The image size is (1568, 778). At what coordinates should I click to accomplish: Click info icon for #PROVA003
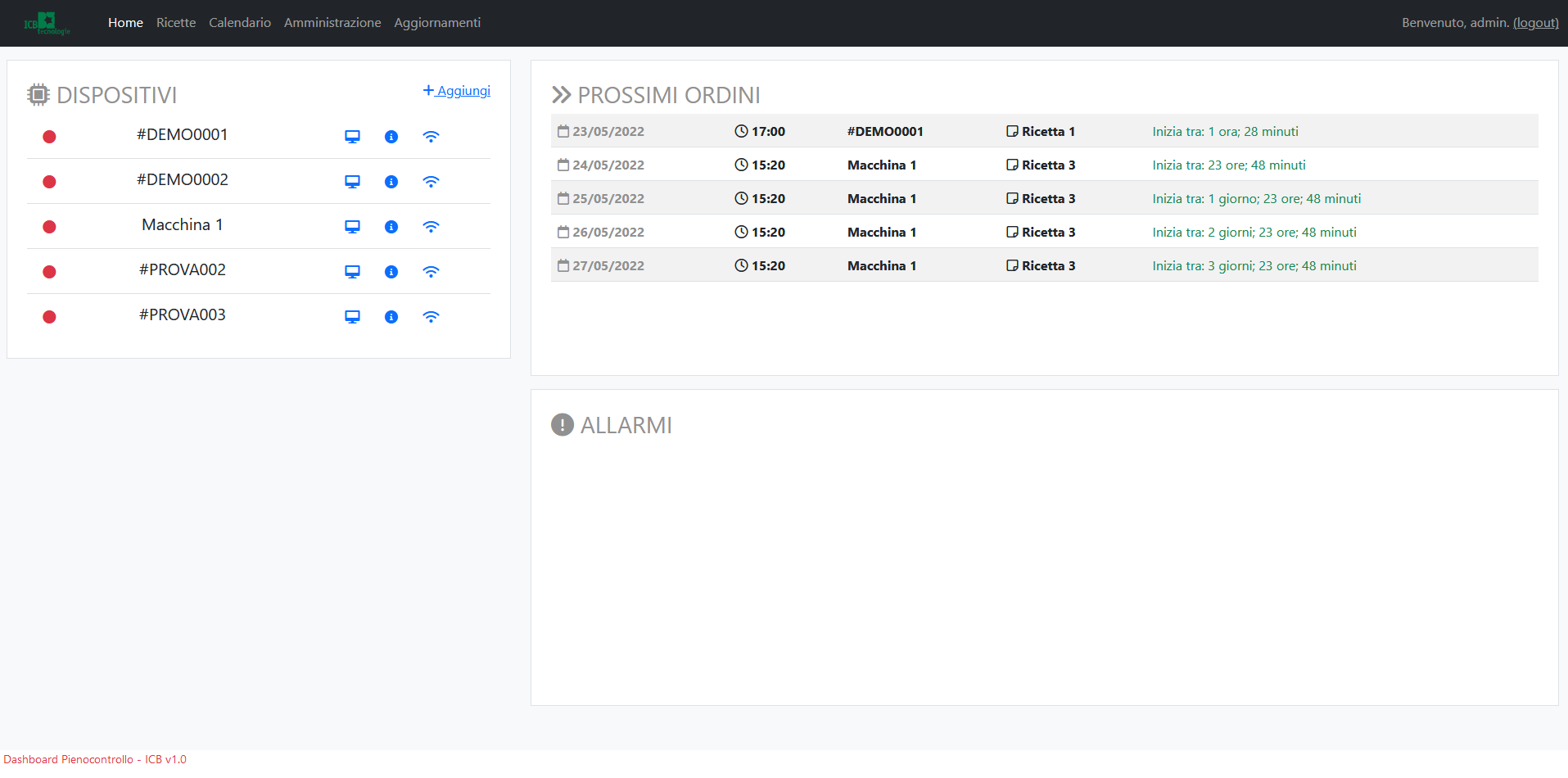[x=391, y=317]
